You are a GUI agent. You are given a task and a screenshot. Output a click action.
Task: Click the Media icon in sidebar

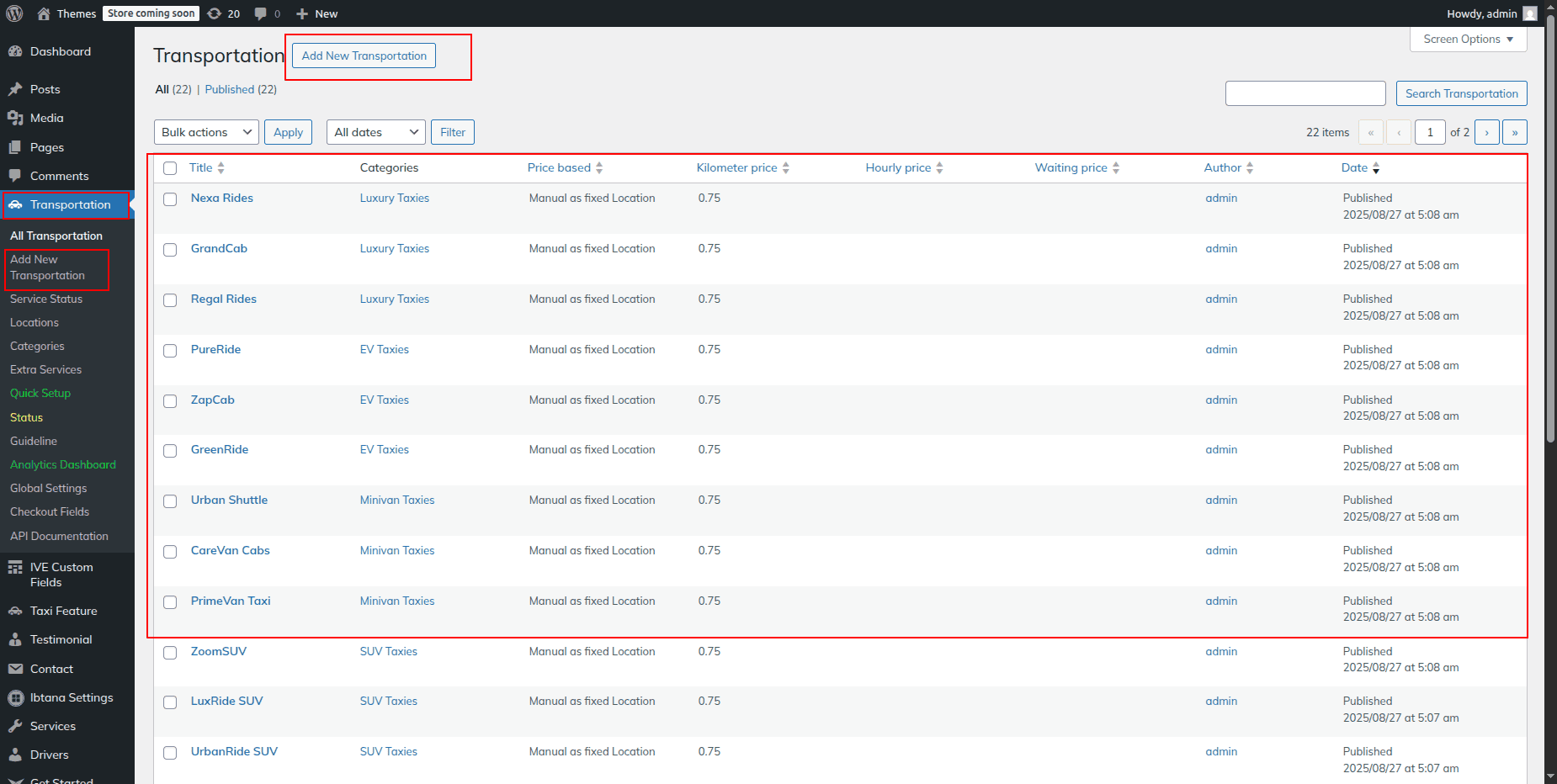pos(15,118)
